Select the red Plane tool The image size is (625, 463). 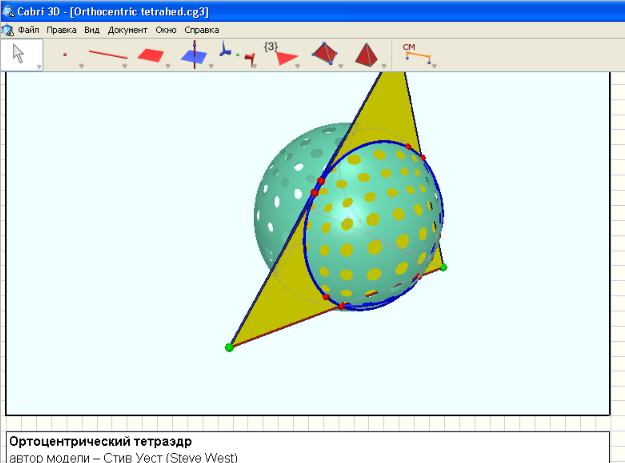[x=151, y=55]
